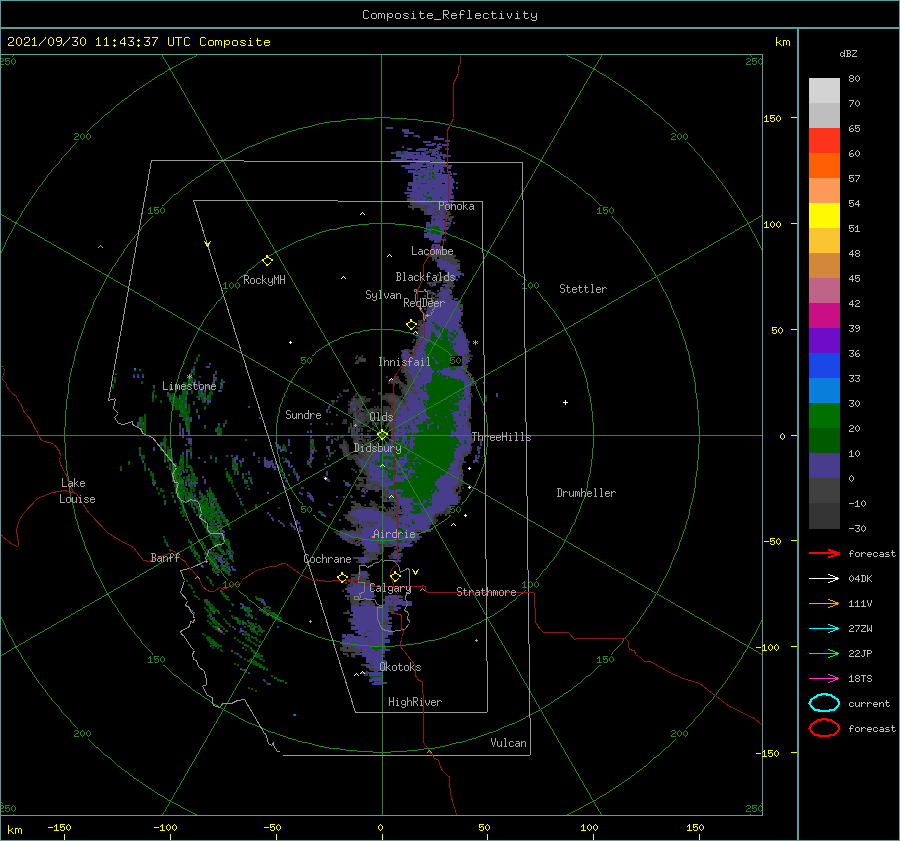Click the yellow diamond marker near Cochrane
The width and height of the screenshot is (900, 841).
point(343,577)
